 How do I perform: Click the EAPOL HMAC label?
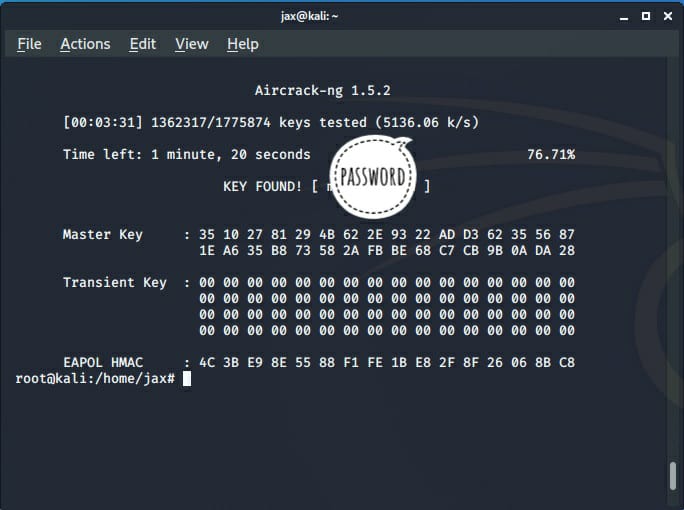click(103, 362)
